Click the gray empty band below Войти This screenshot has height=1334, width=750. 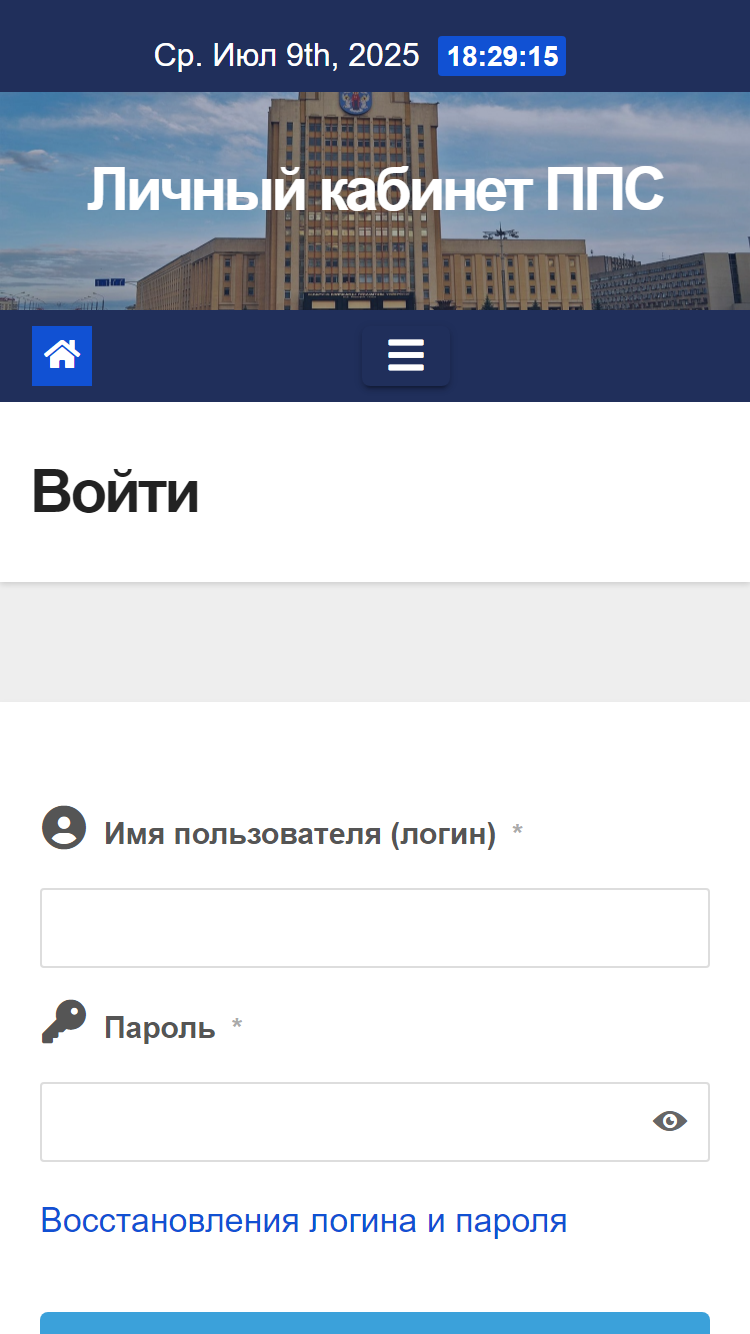tap(375, 642)
